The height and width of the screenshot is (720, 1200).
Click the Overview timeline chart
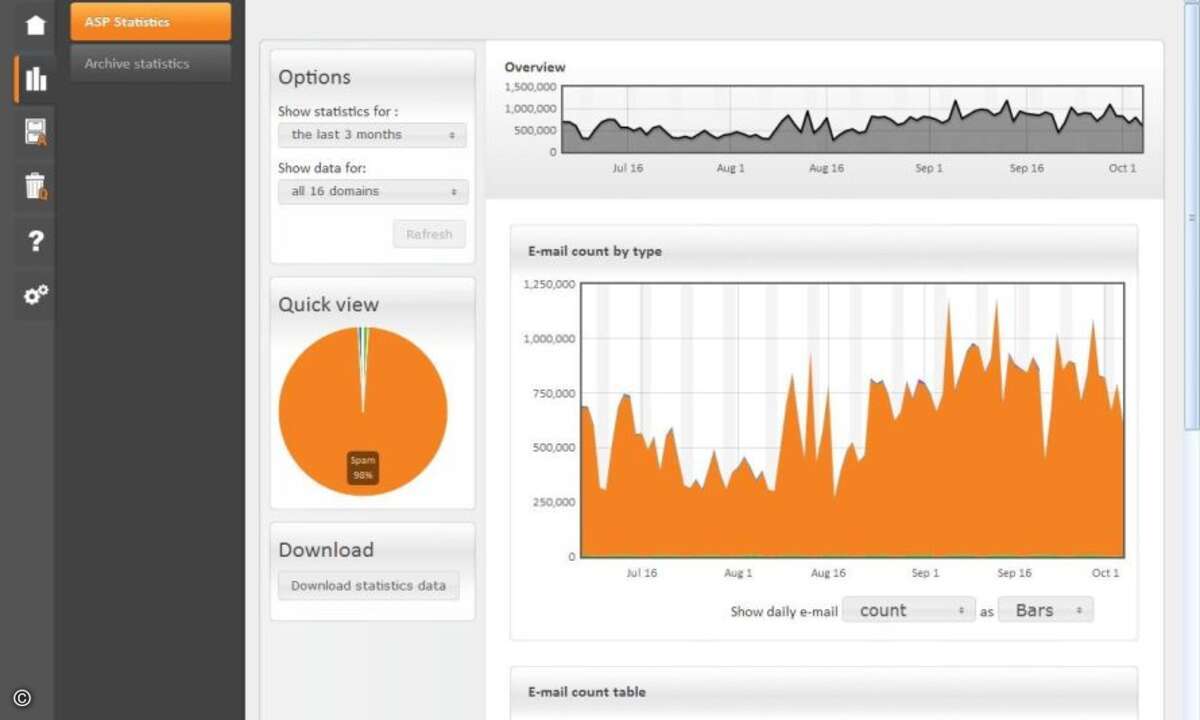pyautogui.click(x=852, y=119)
